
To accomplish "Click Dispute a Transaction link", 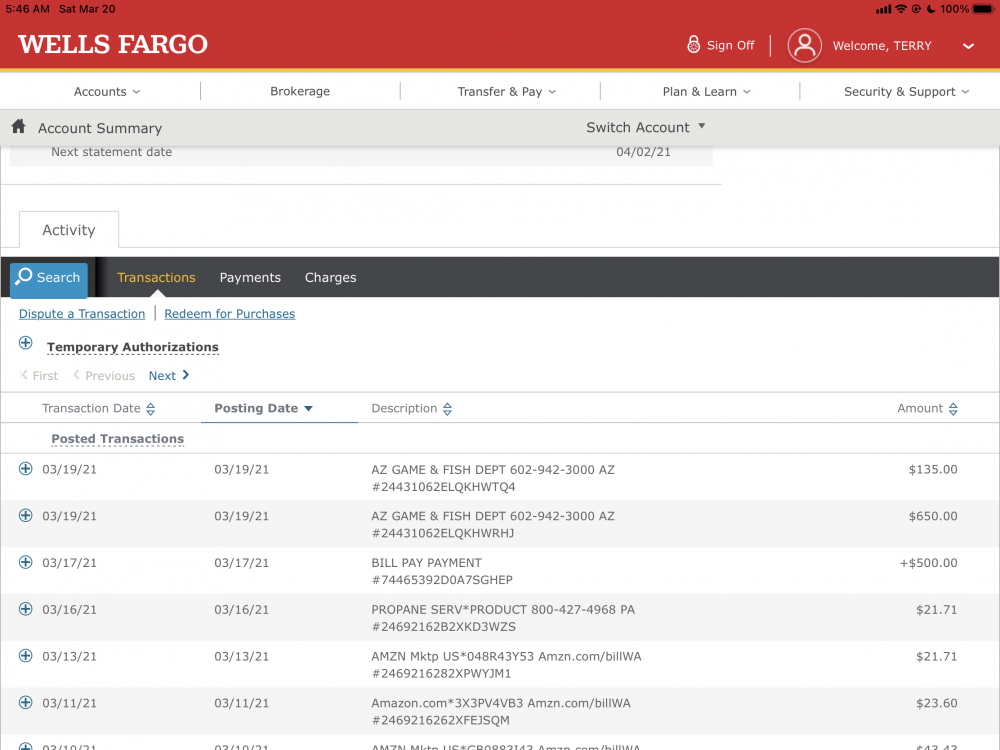I will 82,314.
